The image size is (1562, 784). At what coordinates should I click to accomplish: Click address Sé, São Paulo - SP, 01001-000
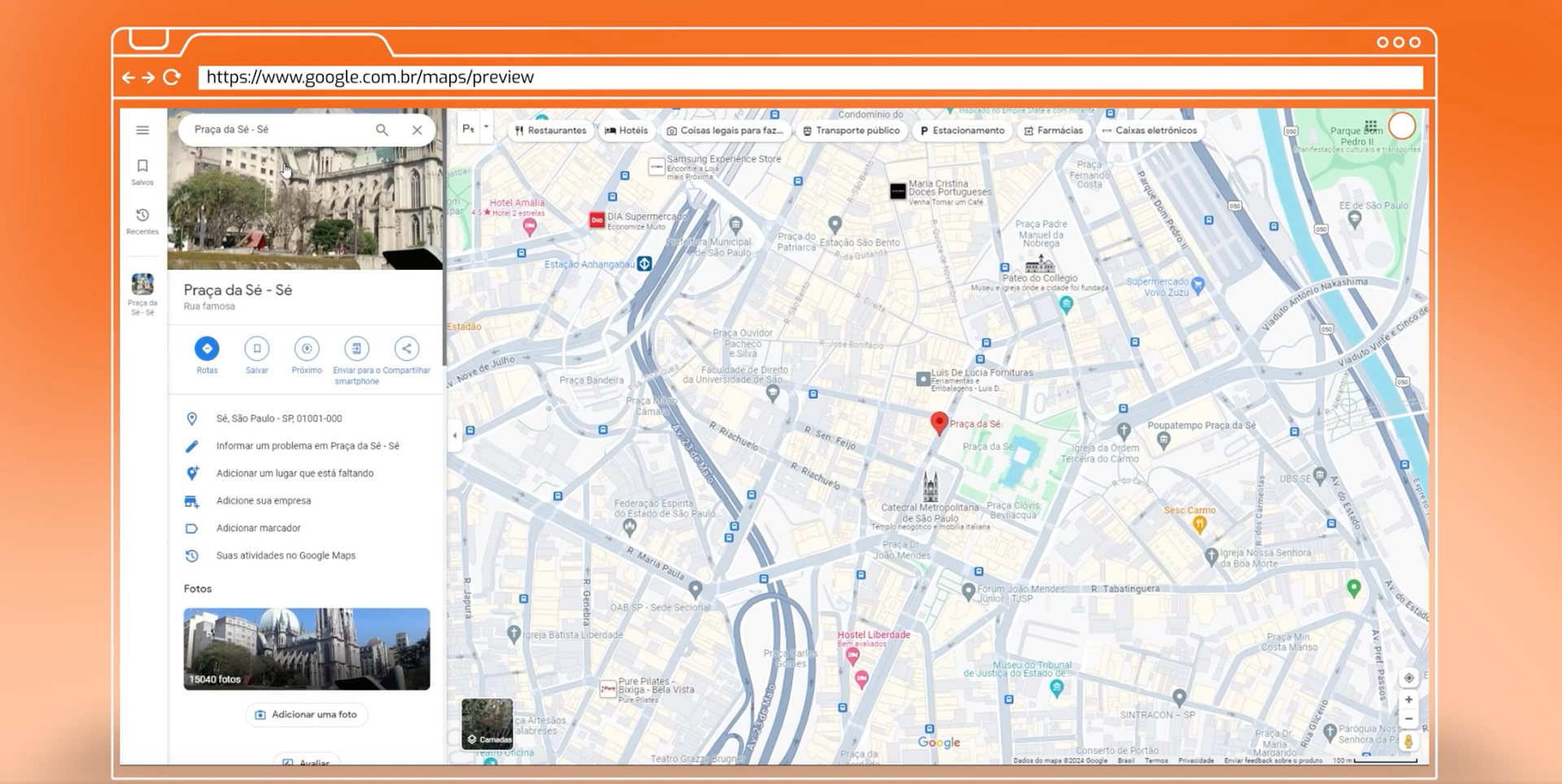pyautogui.click(x=279, y=419)
